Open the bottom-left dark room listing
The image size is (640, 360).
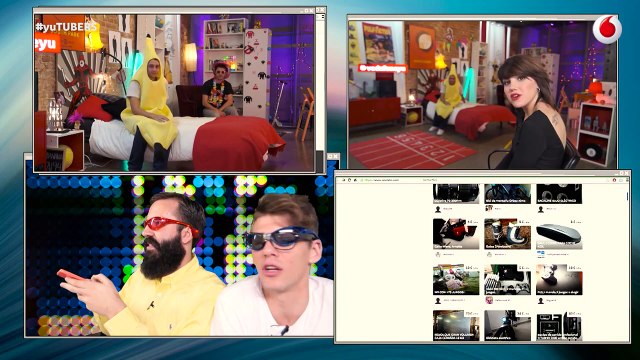tap(456, 325)
